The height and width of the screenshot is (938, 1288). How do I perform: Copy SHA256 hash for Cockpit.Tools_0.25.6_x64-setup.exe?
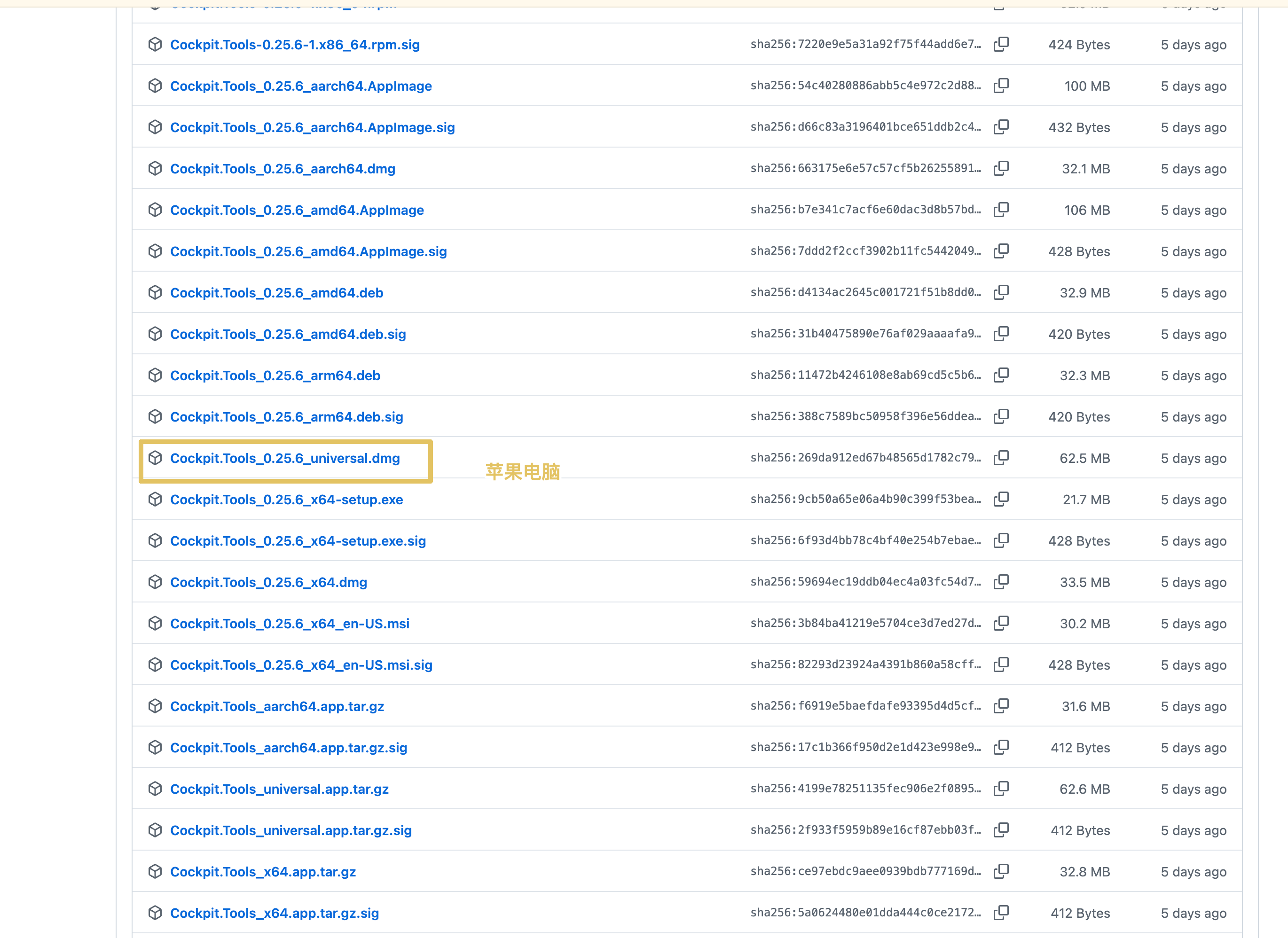[x=1001, y=499]
